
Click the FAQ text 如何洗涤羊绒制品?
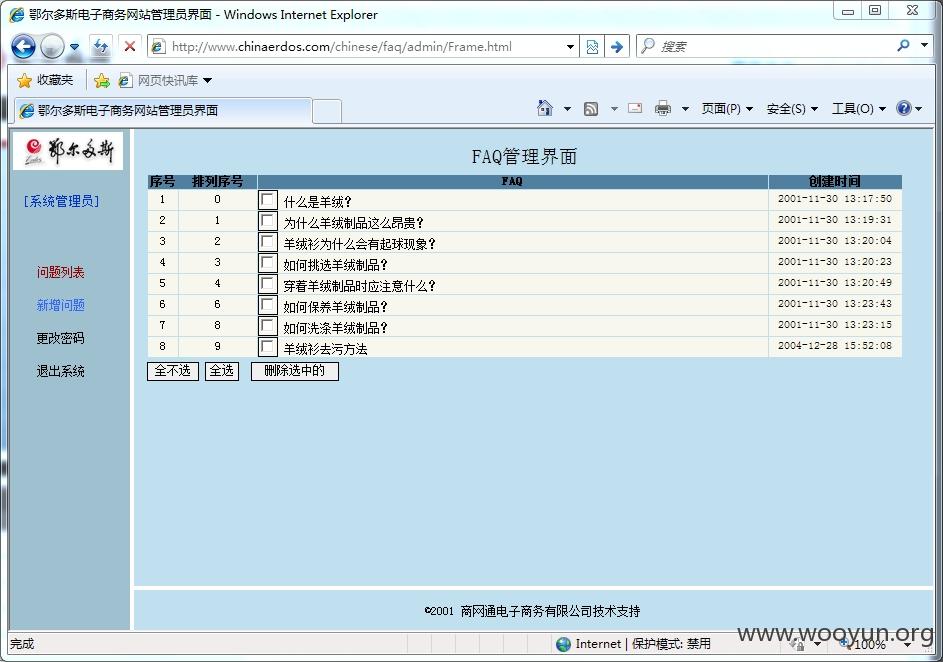coord(335,328)
